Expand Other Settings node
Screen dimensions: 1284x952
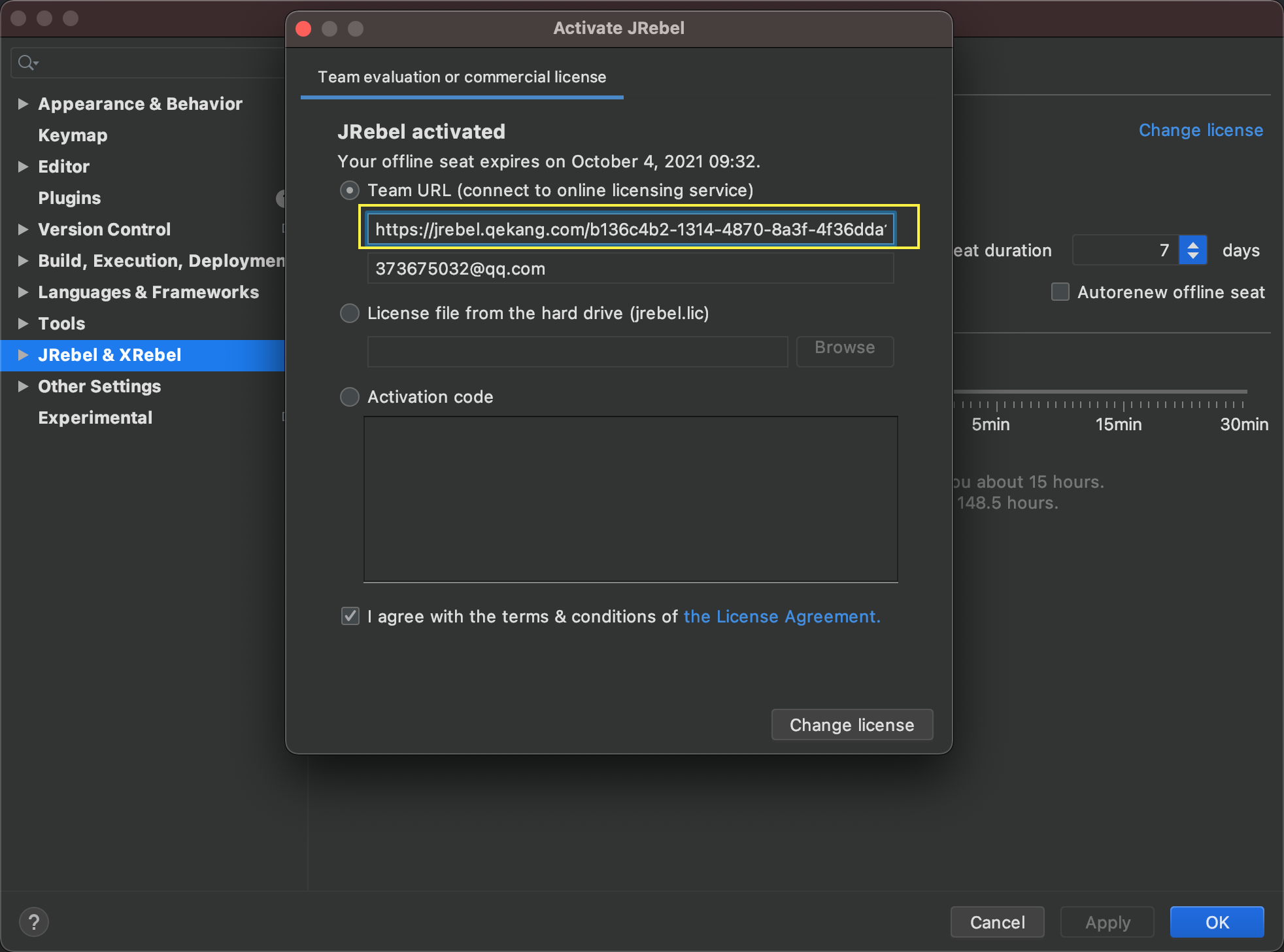click(x=23, y=386)
